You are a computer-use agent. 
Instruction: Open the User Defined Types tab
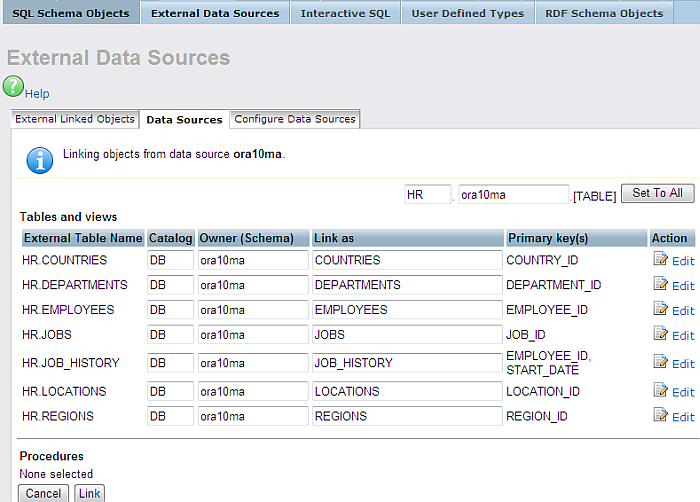tap(467, 13)
